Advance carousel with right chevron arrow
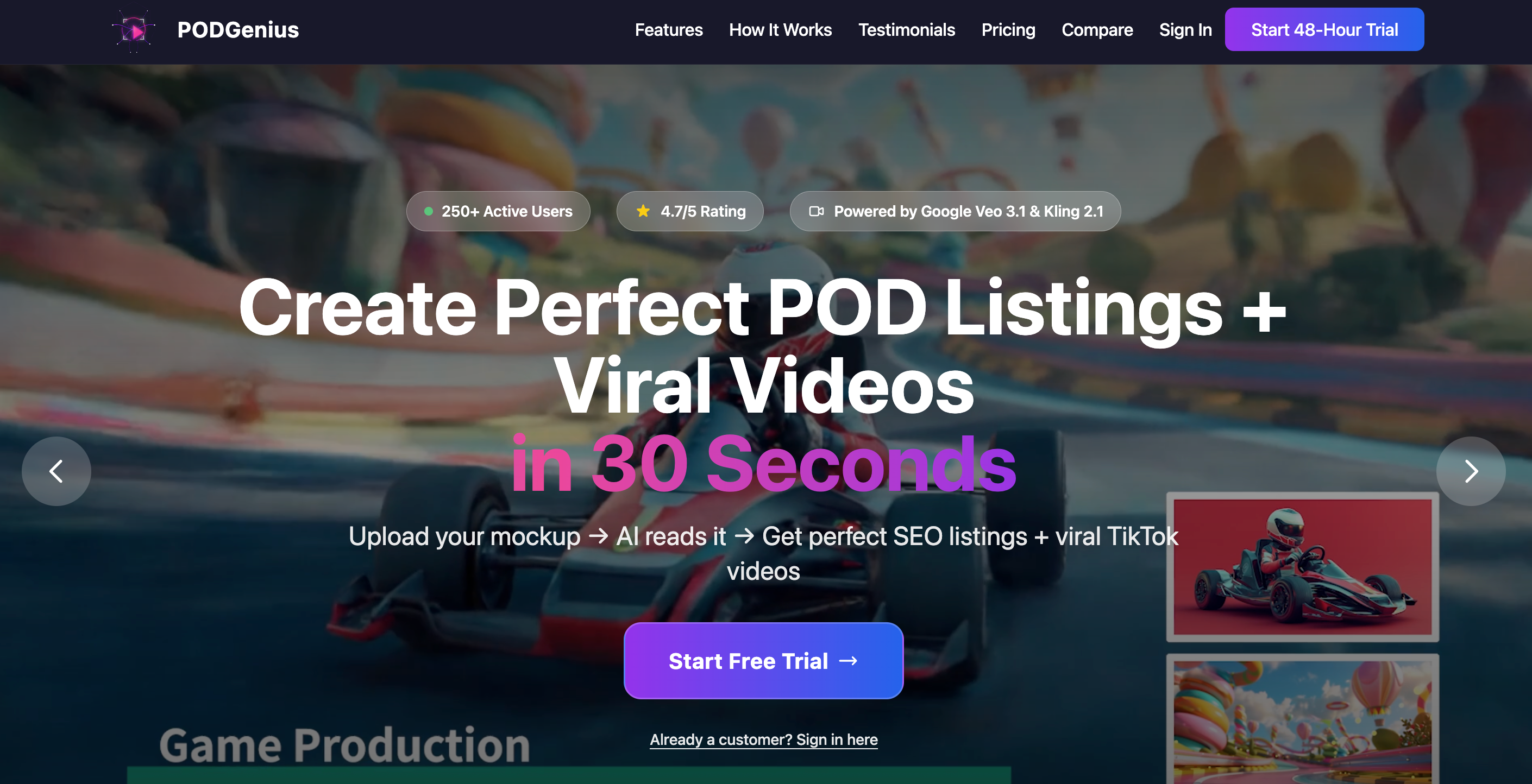Viewport: 1532px width, 784px height. pyautogui.click(x=1471, y=471)
